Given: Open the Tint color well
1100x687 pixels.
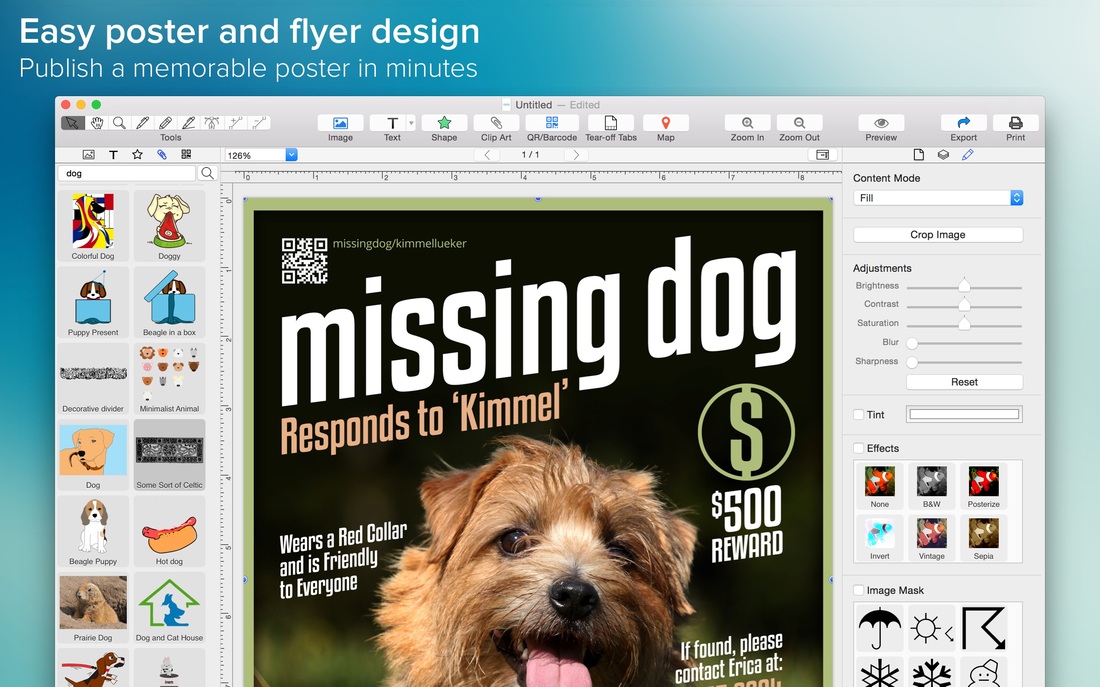Looking at the screenshot, I should (965, 414).
